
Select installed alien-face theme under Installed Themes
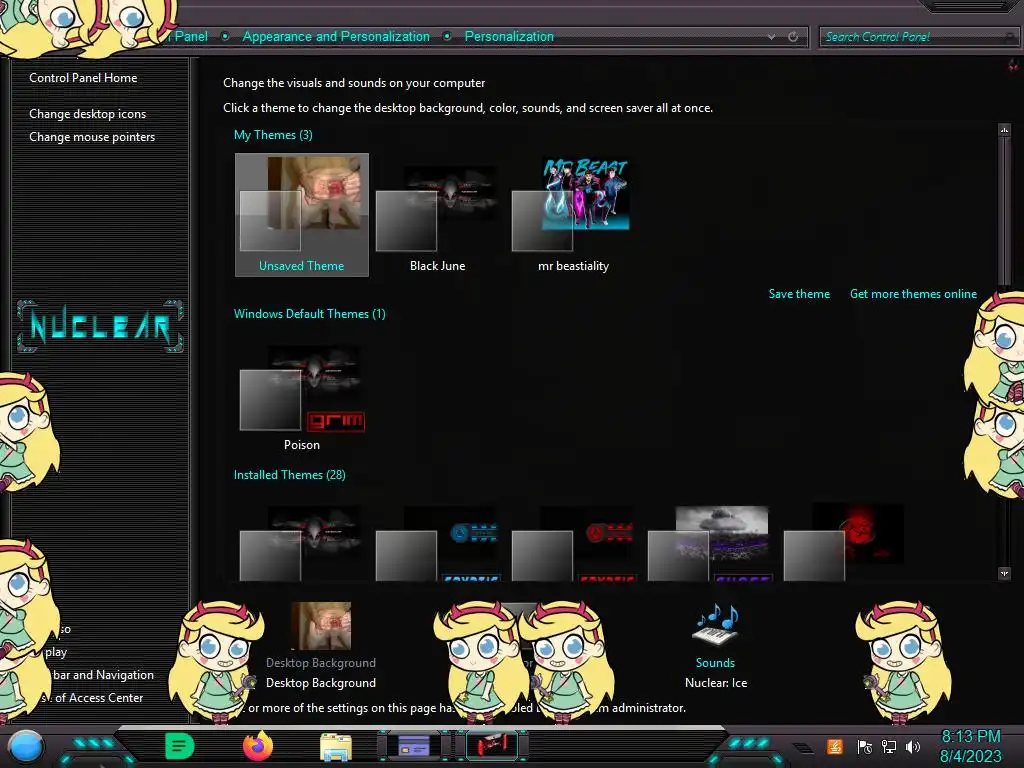(x=302, y=543)
